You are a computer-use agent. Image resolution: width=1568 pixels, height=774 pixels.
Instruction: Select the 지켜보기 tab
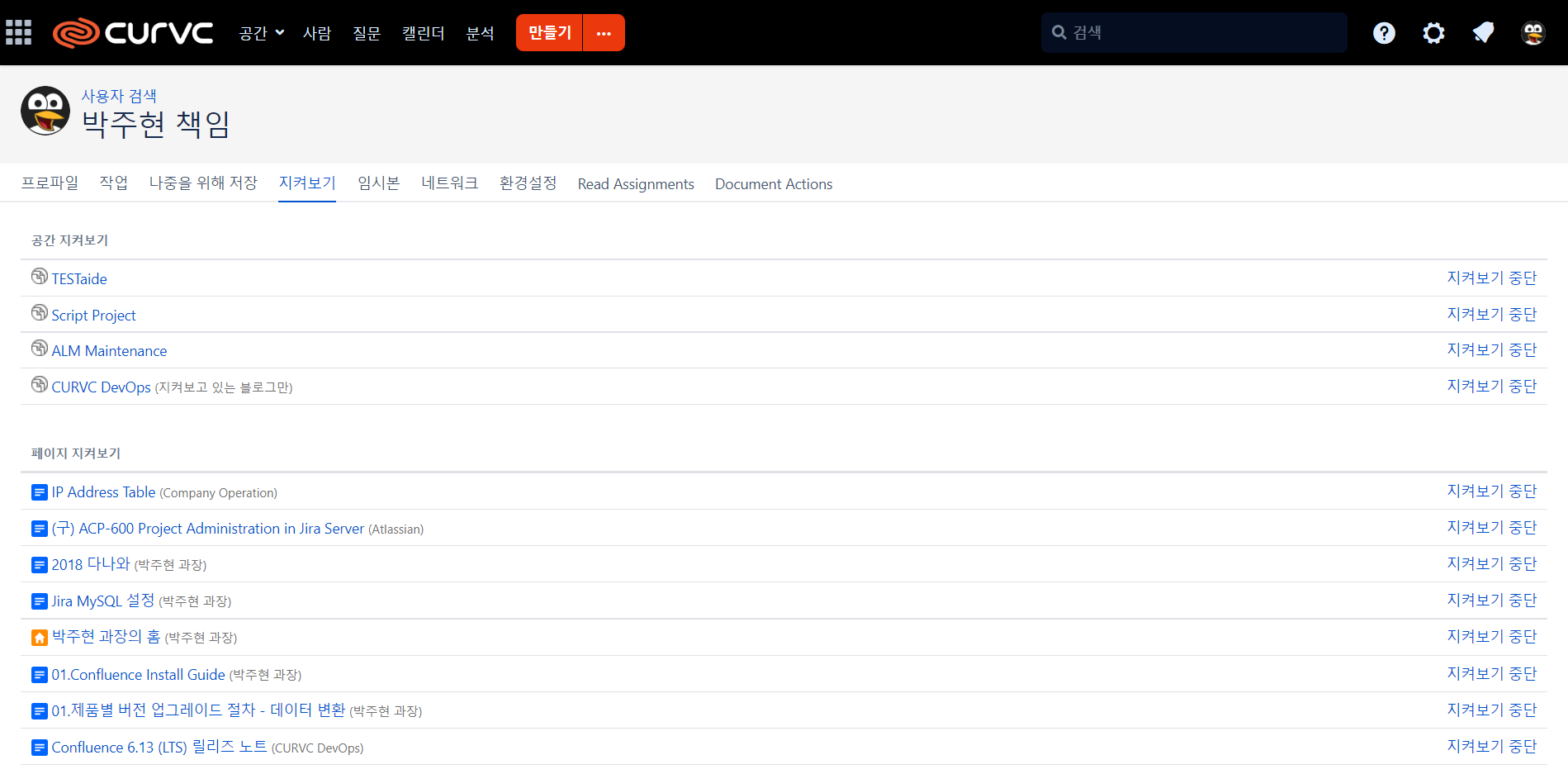tap(307, 183)
